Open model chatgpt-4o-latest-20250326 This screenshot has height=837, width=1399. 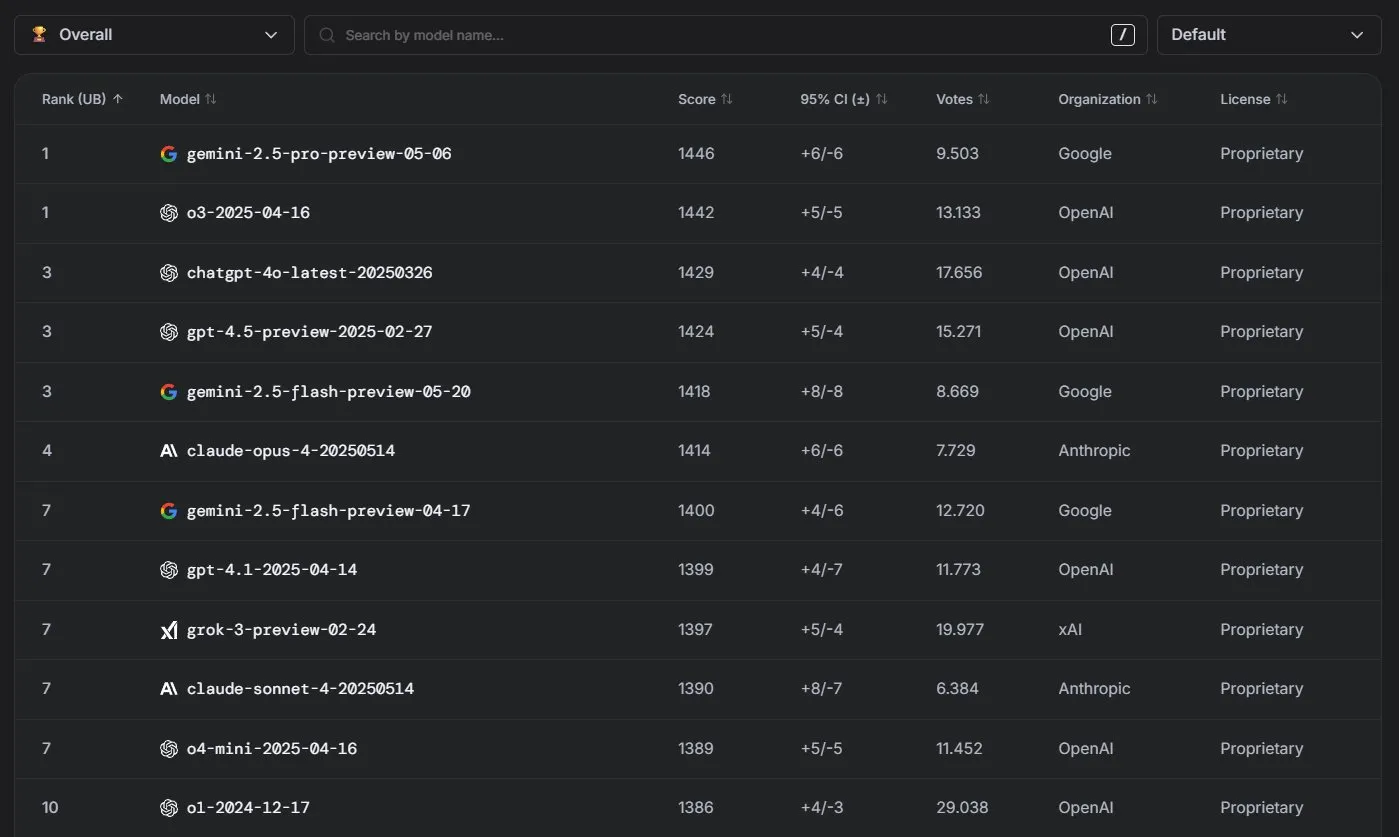[x=310, y=273]
